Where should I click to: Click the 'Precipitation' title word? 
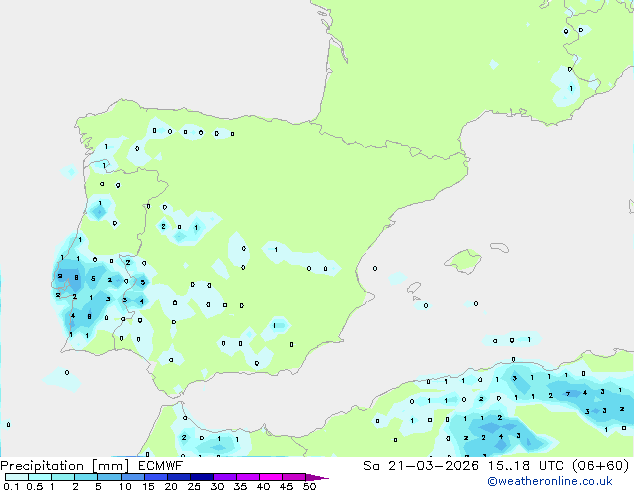[42, 466]
